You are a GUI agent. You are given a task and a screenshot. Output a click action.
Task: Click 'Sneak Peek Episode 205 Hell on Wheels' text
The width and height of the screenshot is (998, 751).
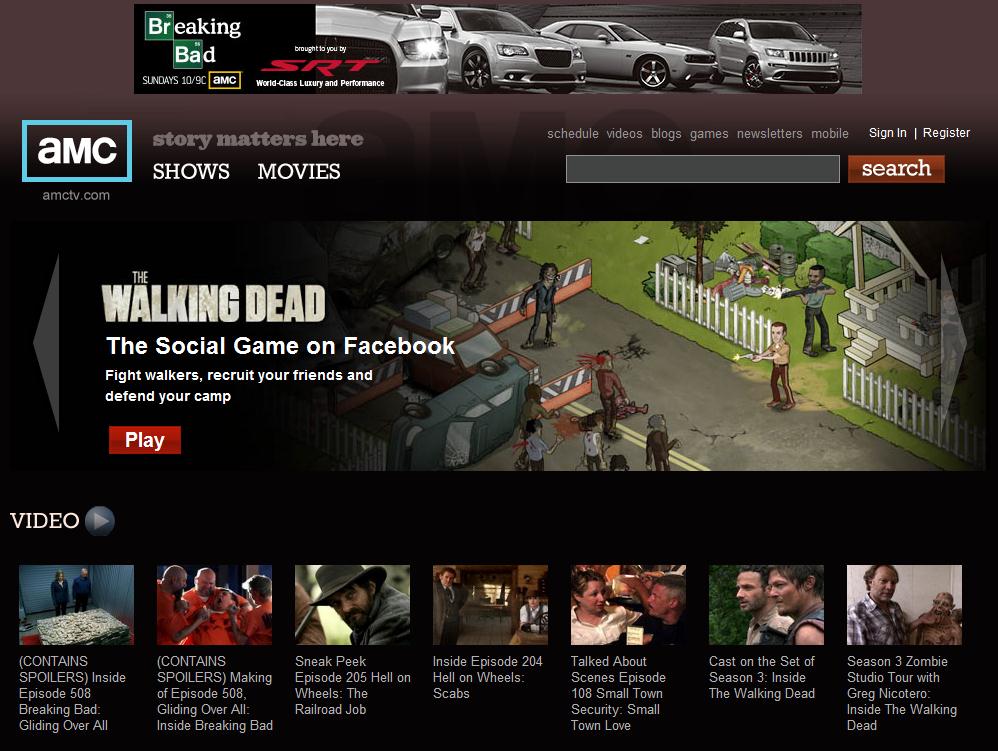pyautogui.click(x=353, y=685)
